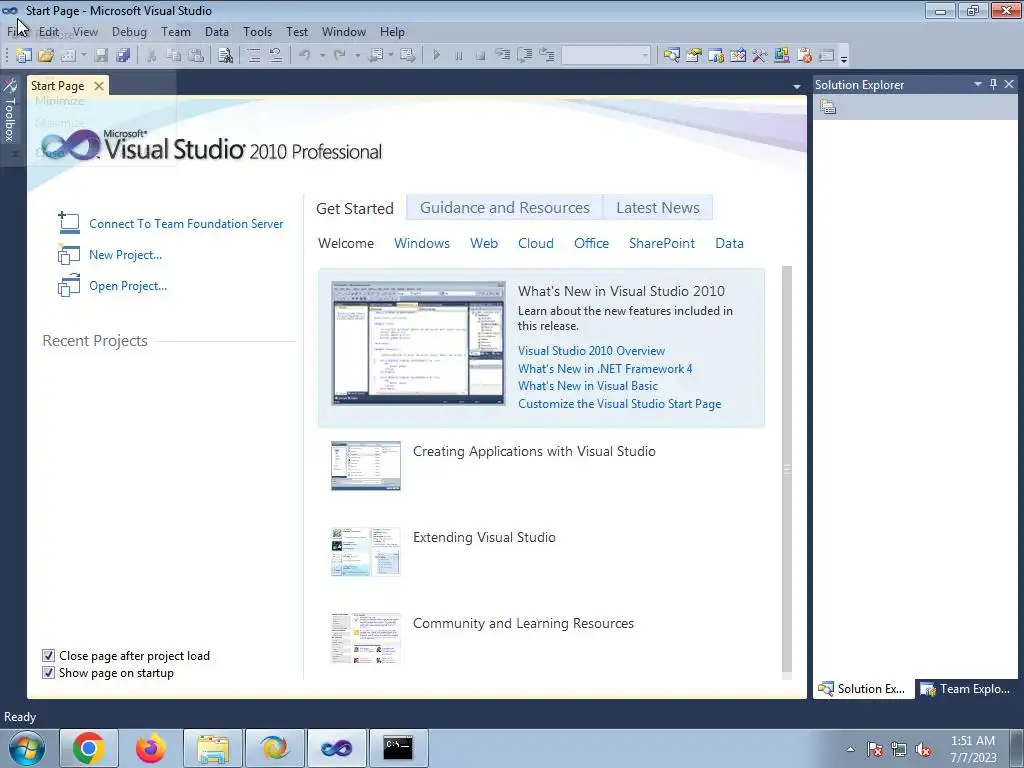Click the Open Project... link

click(128, 285)
